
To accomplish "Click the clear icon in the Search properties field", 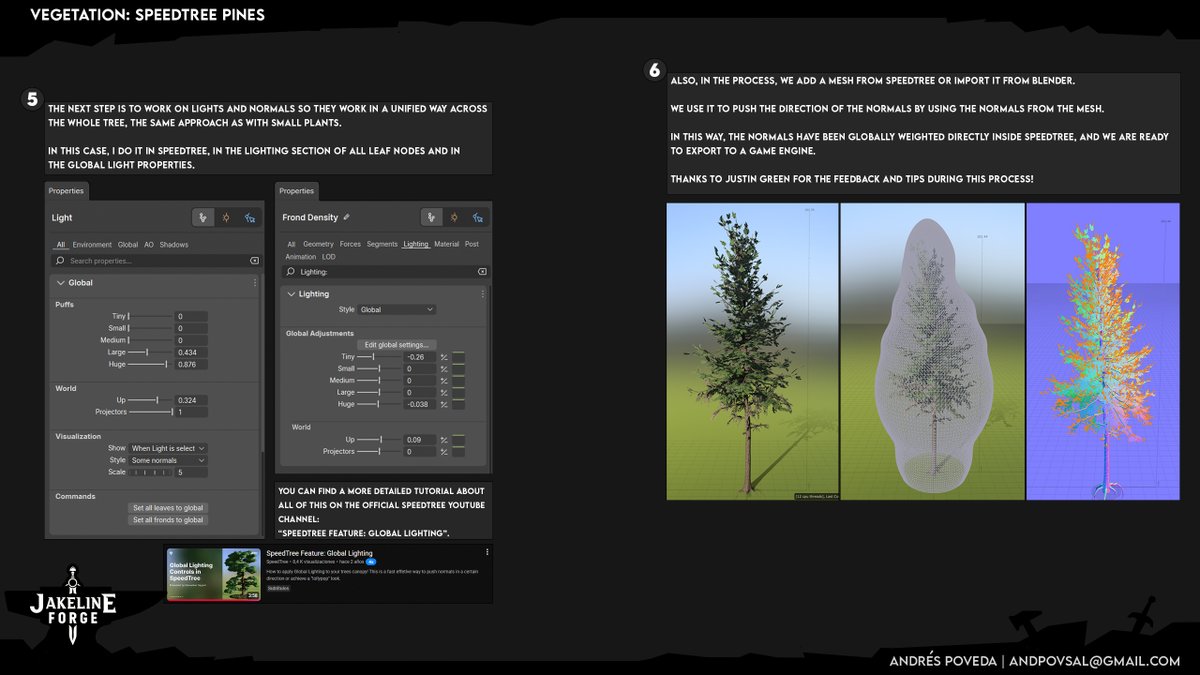I will pos(255,261).
